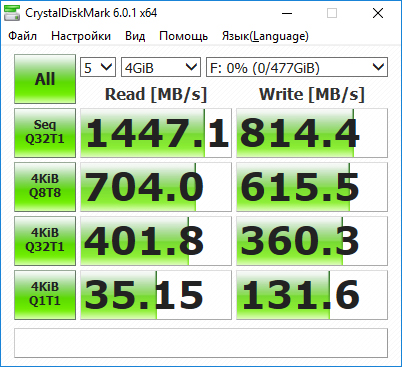Screen dimensions: 402x367
Task: Open the Настройки menu
Action: [81, 36]
